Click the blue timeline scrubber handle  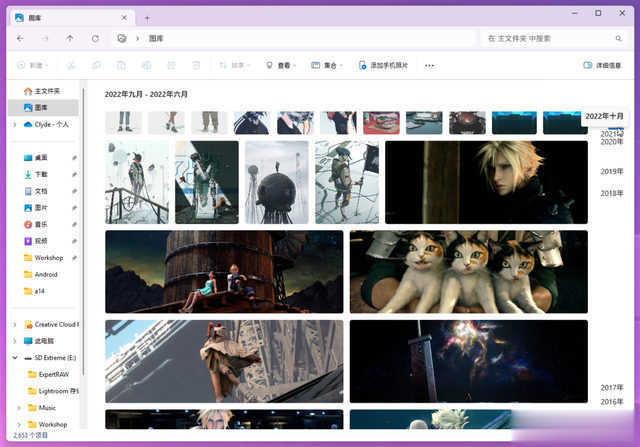point(616,128)
